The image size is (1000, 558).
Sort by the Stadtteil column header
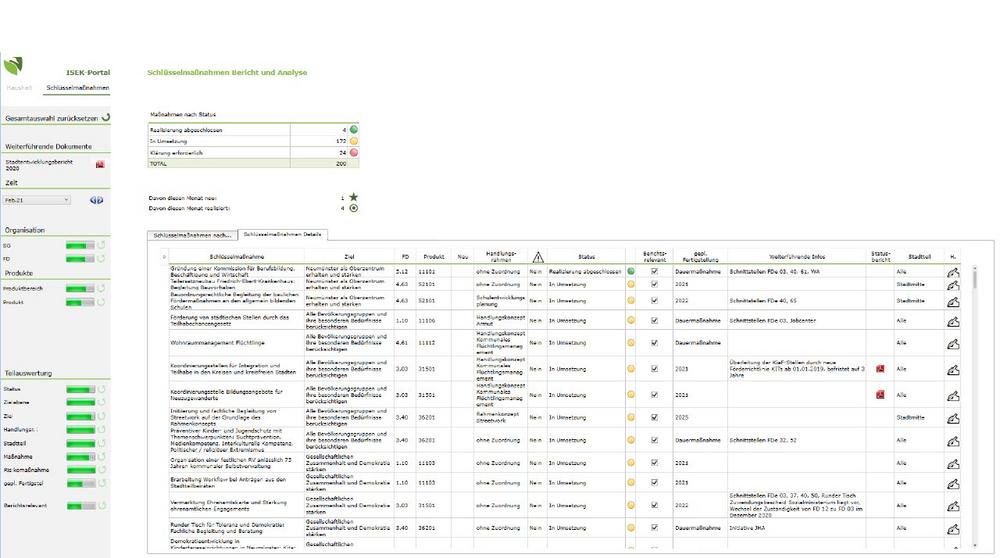click(919, 257)
